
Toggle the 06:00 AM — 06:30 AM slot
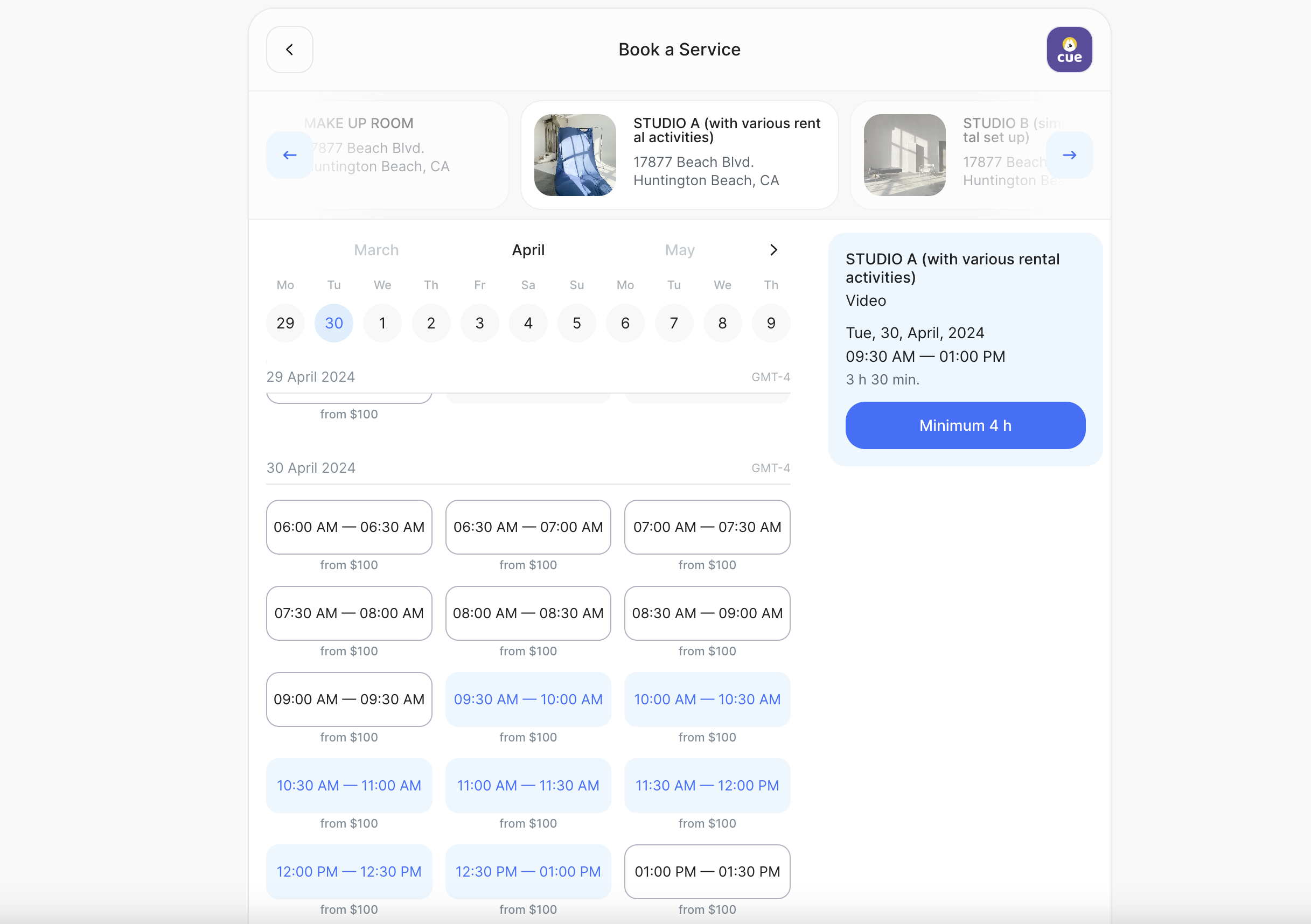tap(349, 527)
